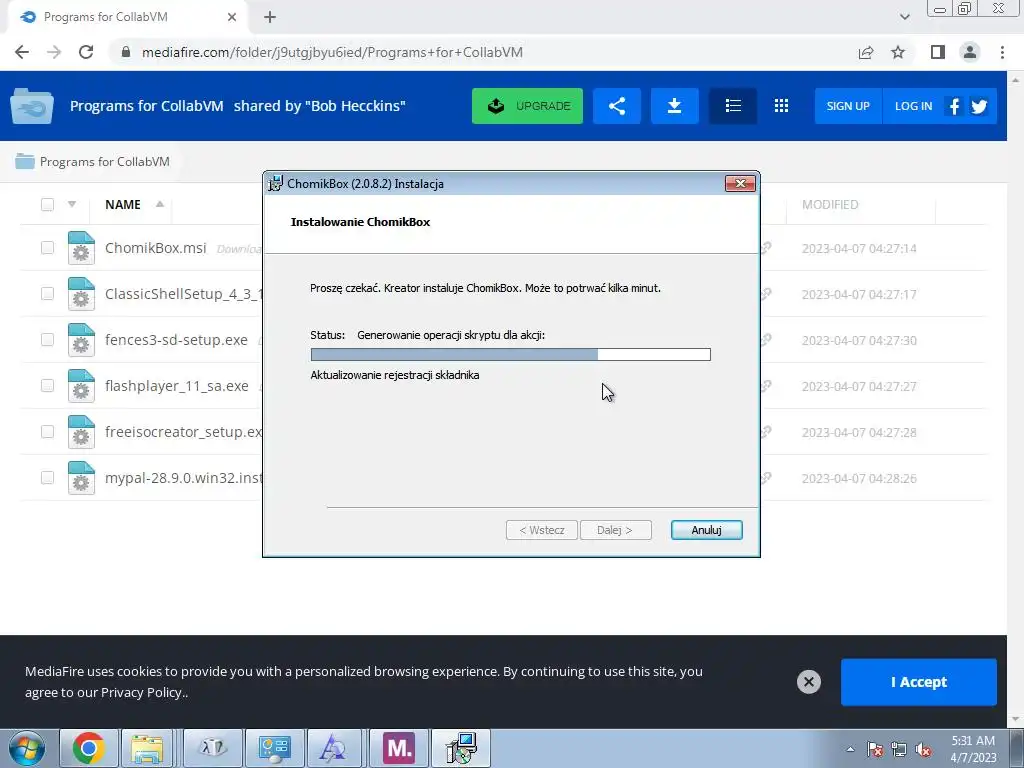Dismiss cookie banner with X icon
This screenshot has height=768, width=1024.
click(808, 682)
